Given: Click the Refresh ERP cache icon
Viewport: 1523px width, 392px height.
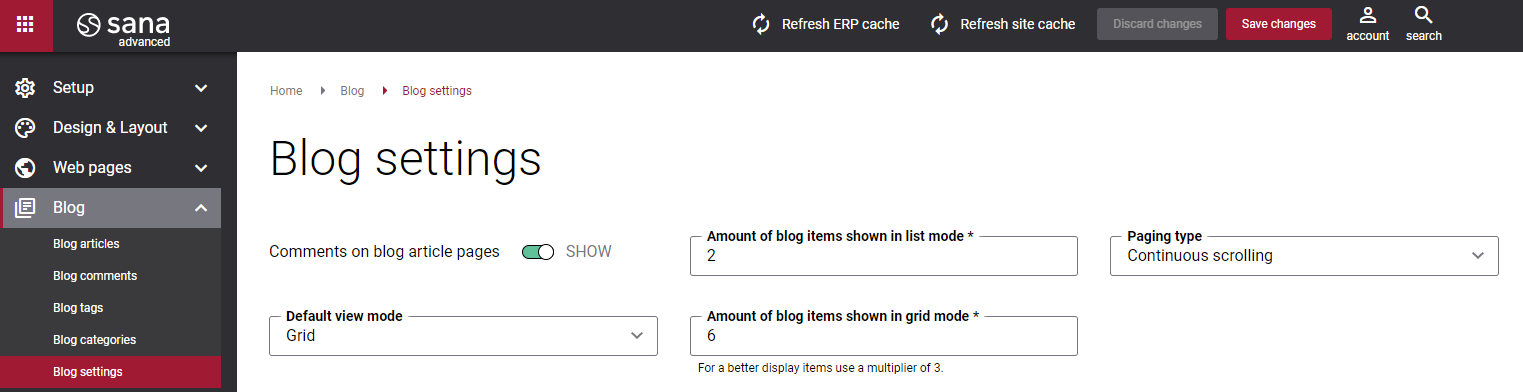Looking at the screenshot, I should pos(761,24).
